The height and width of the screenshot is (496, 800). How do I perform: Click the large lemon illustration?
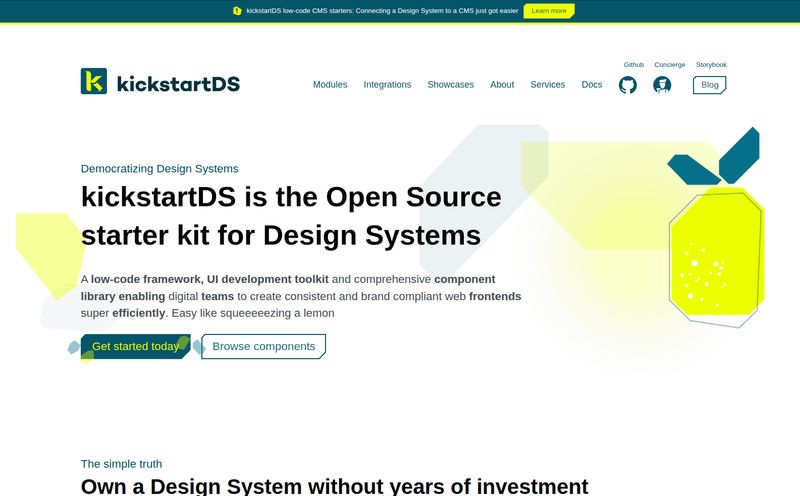pyautogui.click(x=716, y=228)
